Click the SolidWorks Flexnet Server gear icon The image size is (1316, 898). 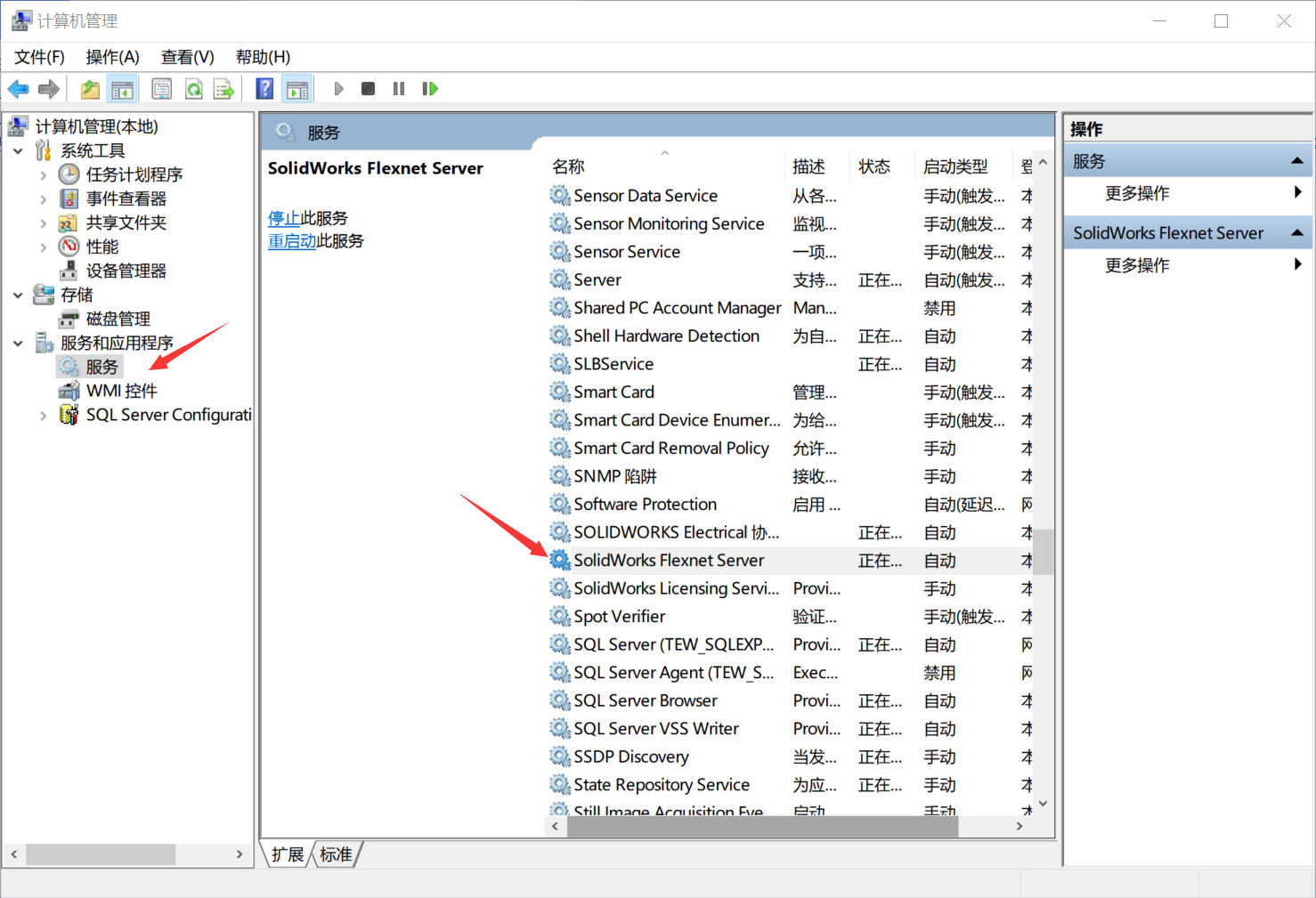pos(559,560)
